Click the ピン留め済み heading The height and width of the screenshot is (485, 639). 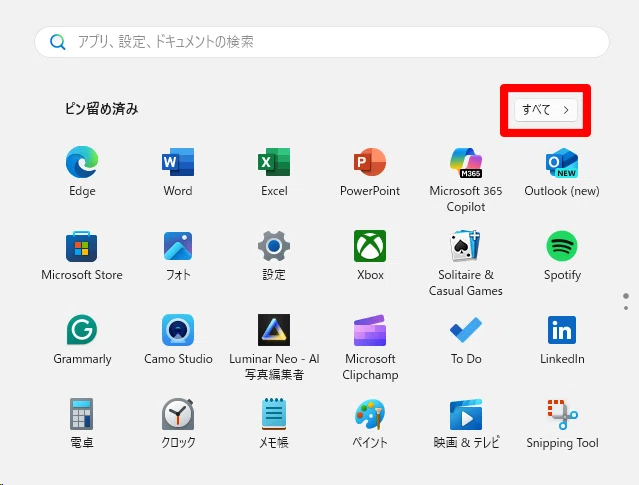click(101, 109)
